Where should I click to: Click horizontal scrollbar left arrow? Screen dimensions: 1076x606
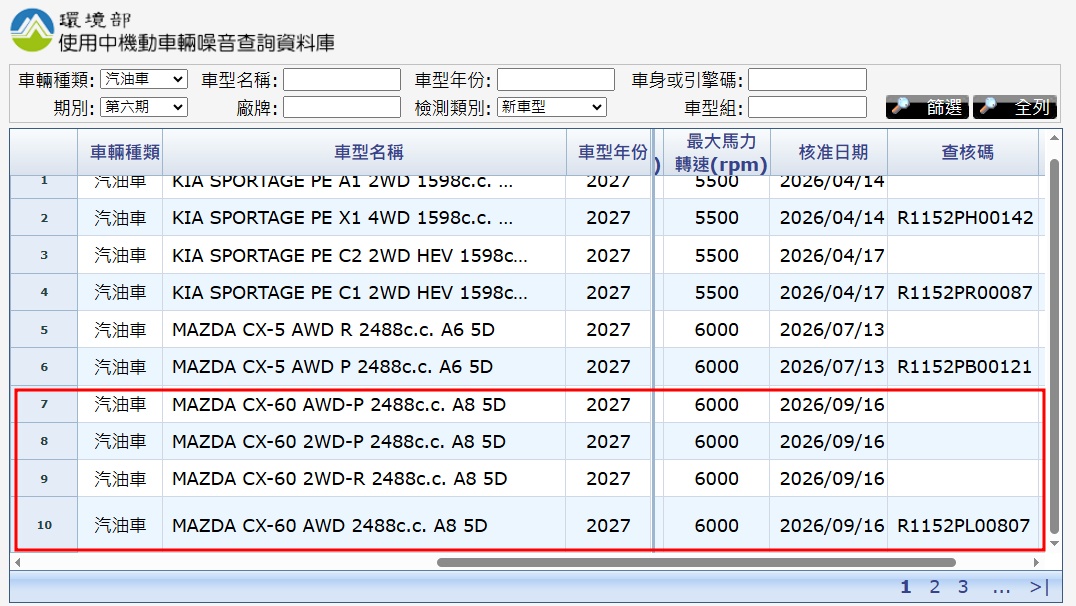point(17,563)
